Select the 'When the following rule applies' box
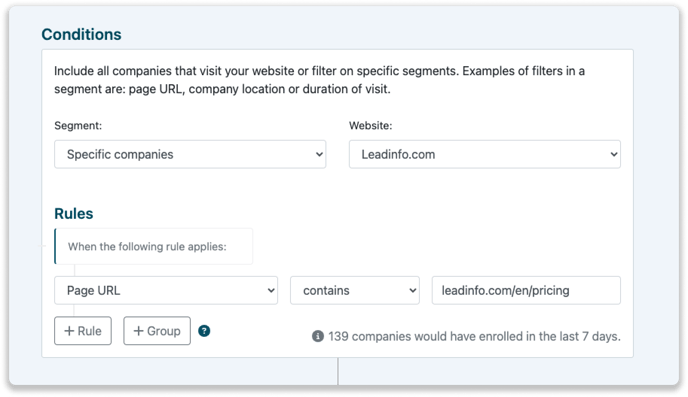The image size is (688, 397). coord(154,247)
